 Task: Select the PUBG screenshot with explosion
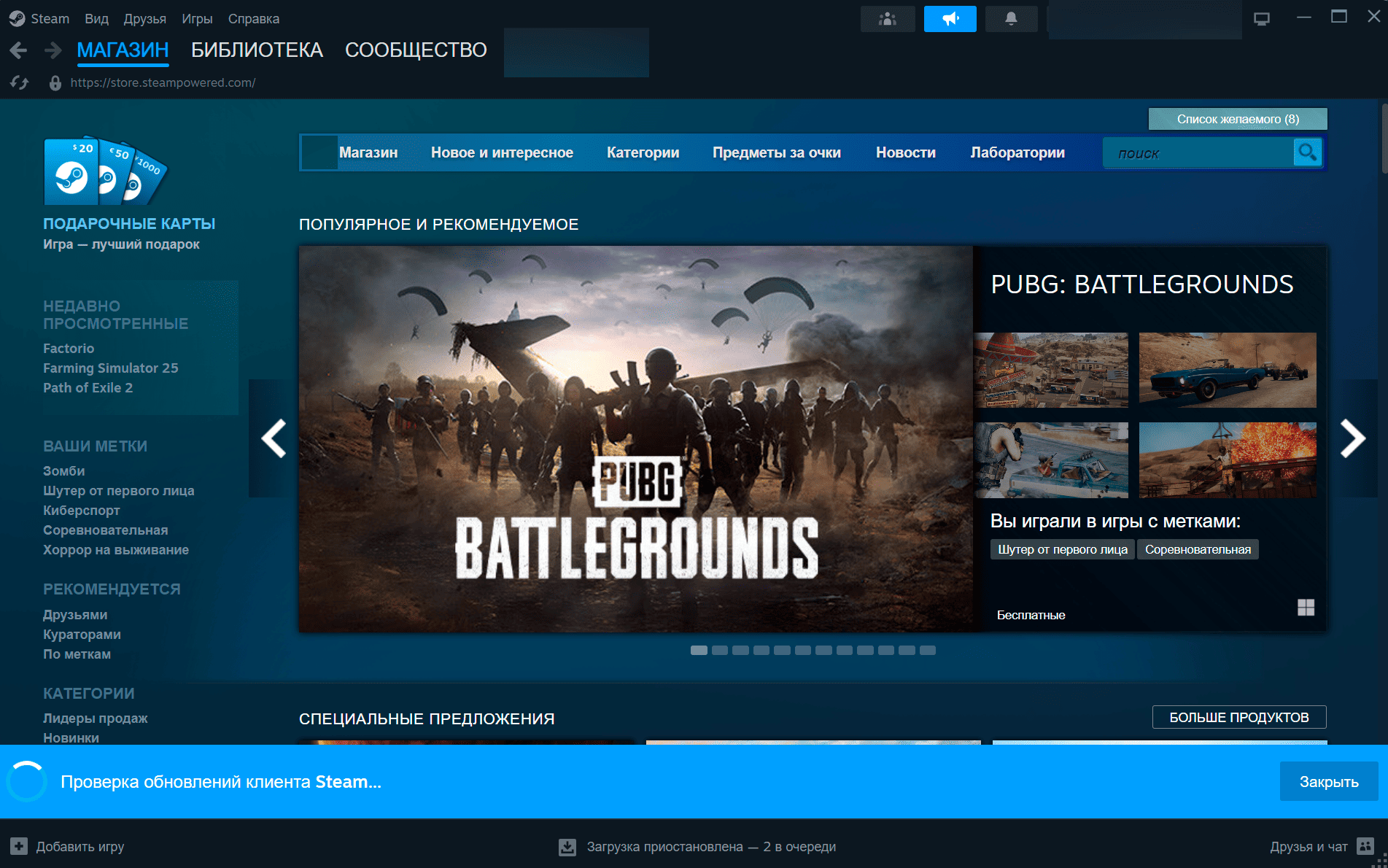pyautogui.click(x=1228, y=460)
